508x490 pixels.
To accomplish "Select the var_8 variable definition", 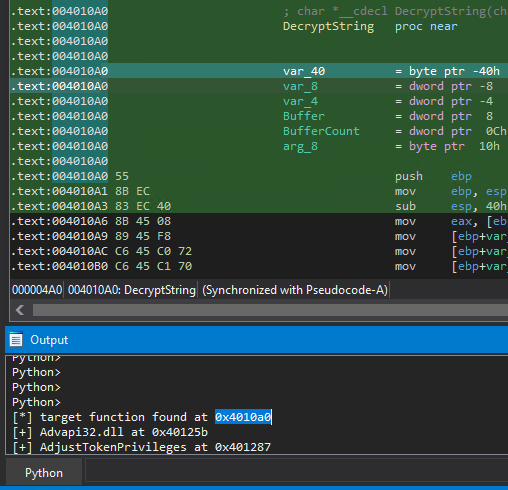I will click(388, 86).
